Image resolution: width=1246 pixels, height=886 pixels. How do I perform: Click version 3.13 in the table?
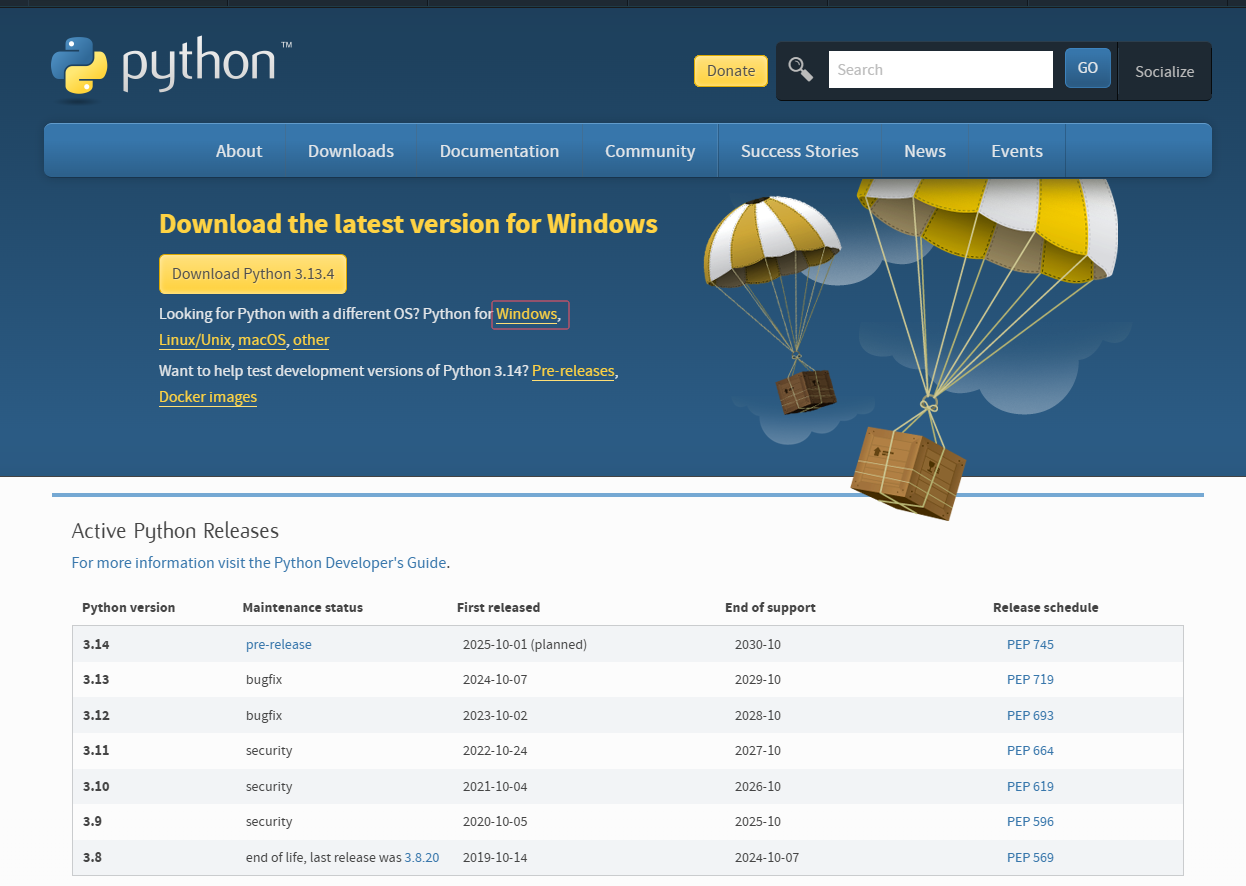[96, 680]
